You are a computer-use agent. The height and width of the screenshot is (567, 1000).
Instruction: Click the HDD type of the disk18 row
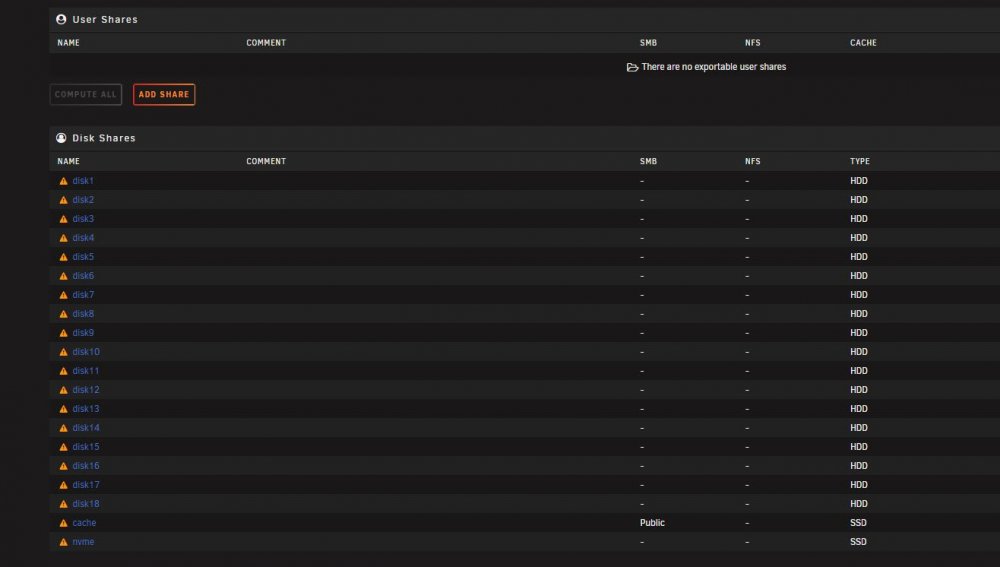(x=859, y=504)
